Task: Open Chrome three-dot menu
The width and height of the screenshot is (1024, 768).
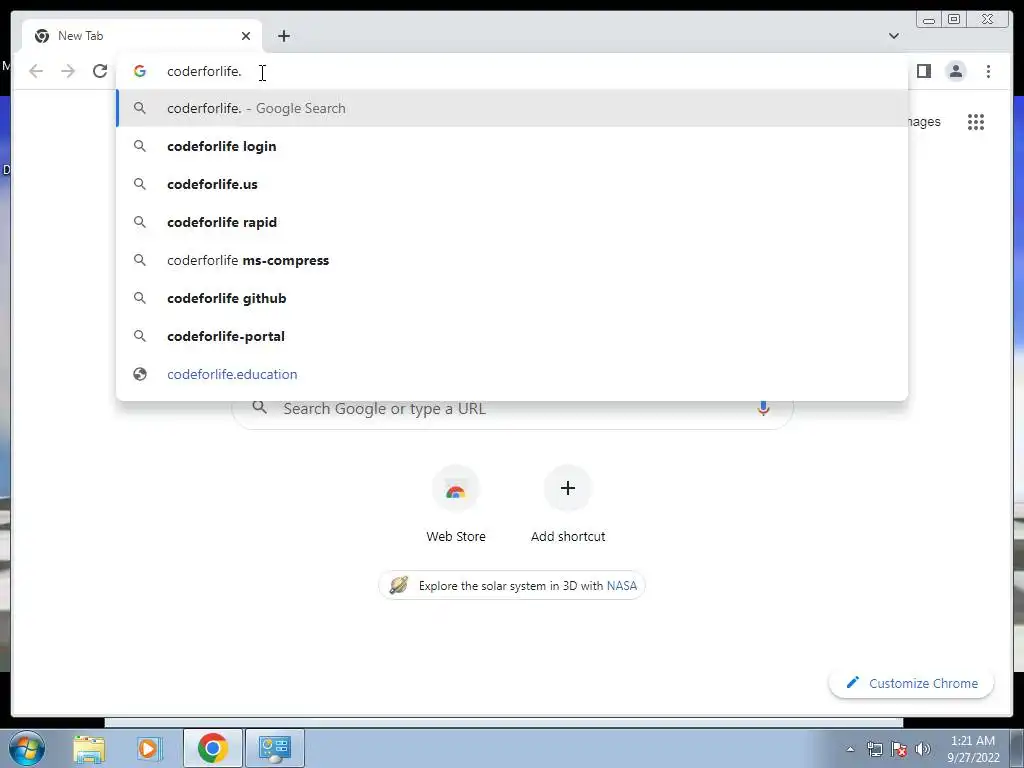Action: [988, 71]
